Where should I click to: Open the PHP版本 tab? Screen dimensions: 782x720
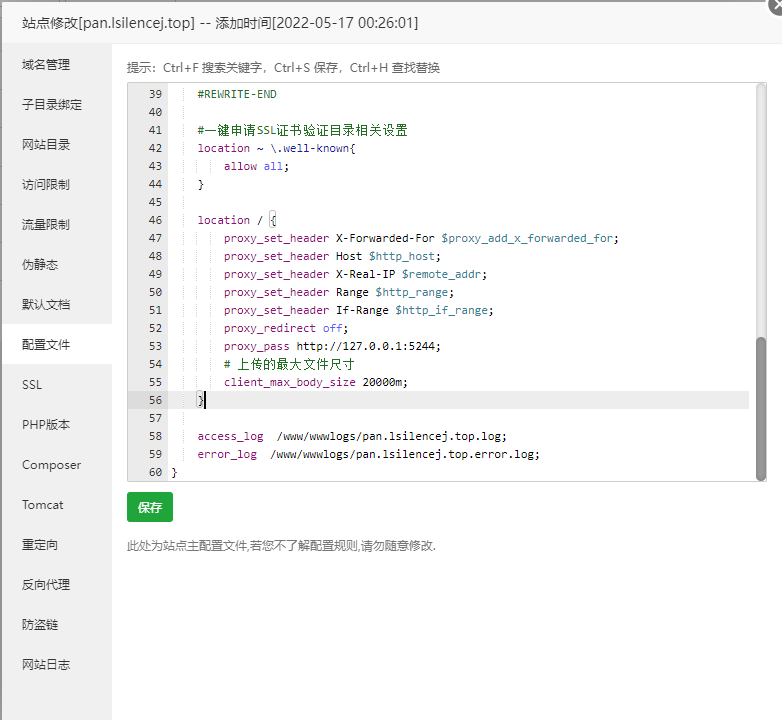46,425
